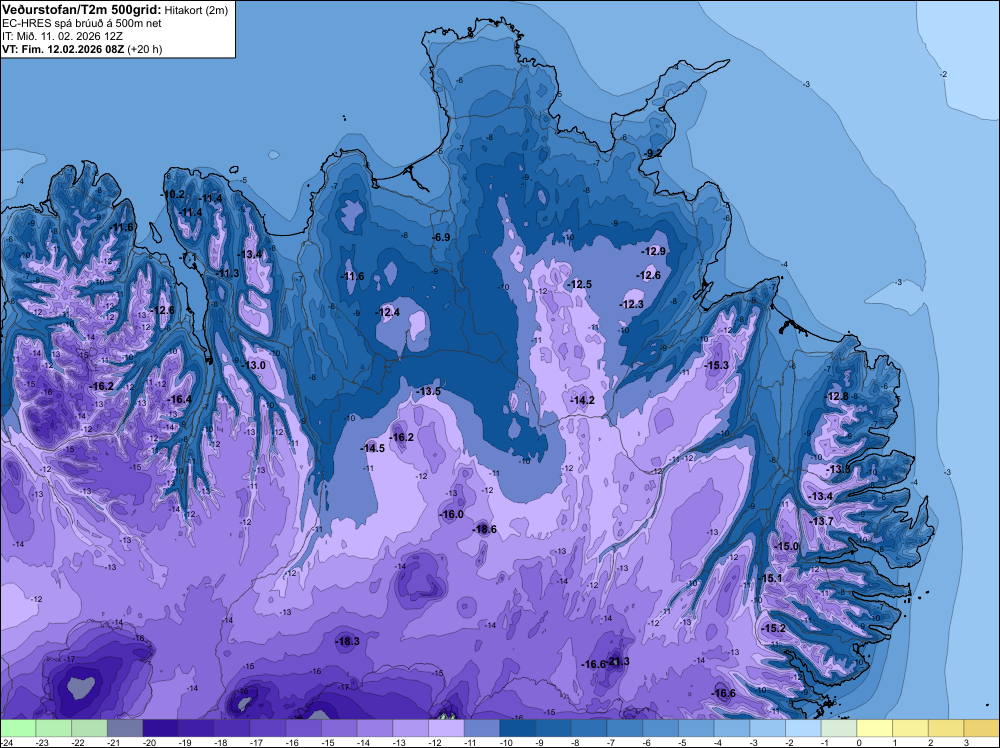This screenshot has width=1000, height=748.
Task: Click the initial time 'IT: Mið. 11. 02. 2026 12Z'
Action: 62,36
